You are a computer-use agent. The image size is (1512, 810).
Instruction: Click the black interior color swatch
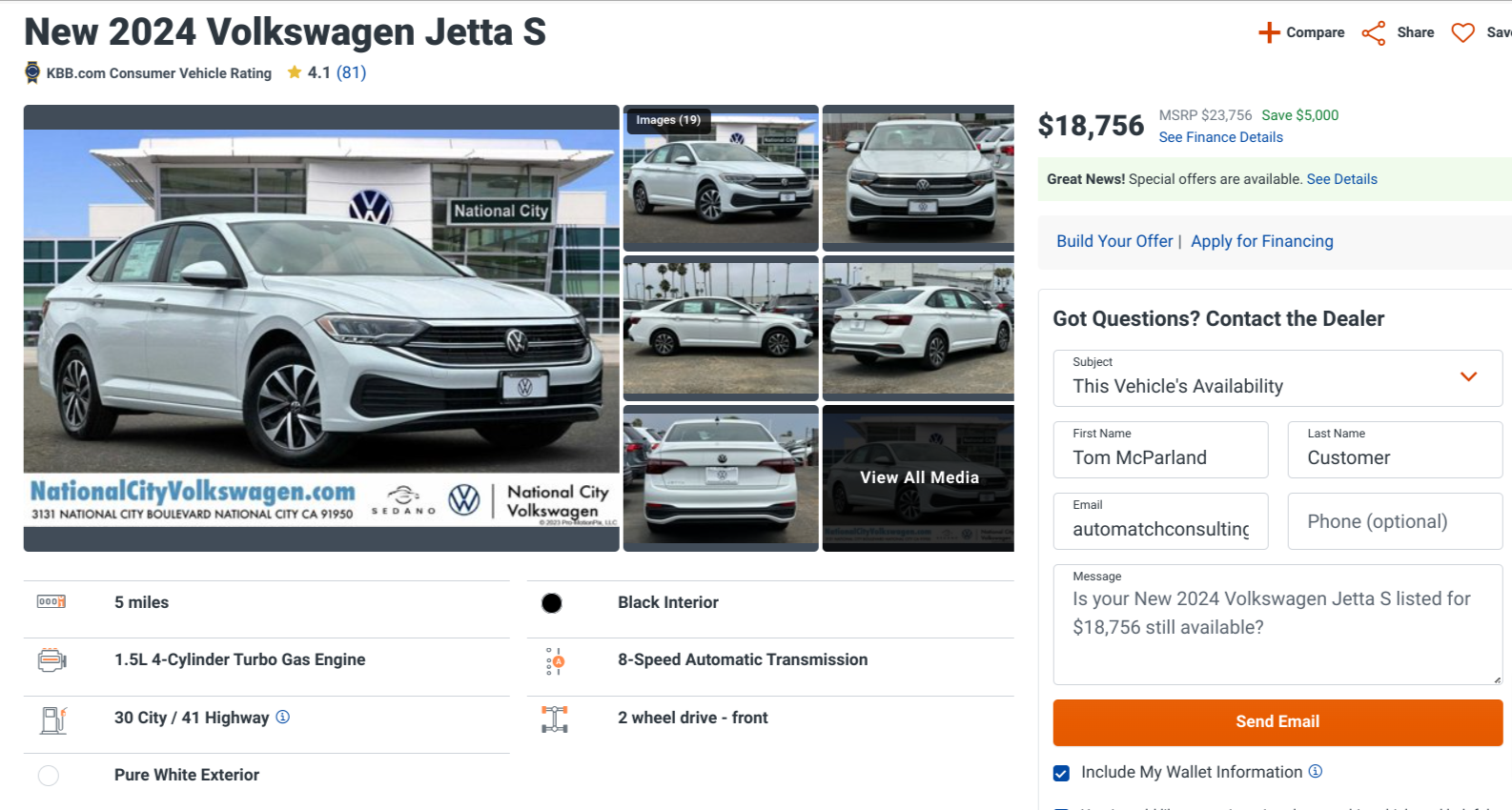(x=552, y=603)
